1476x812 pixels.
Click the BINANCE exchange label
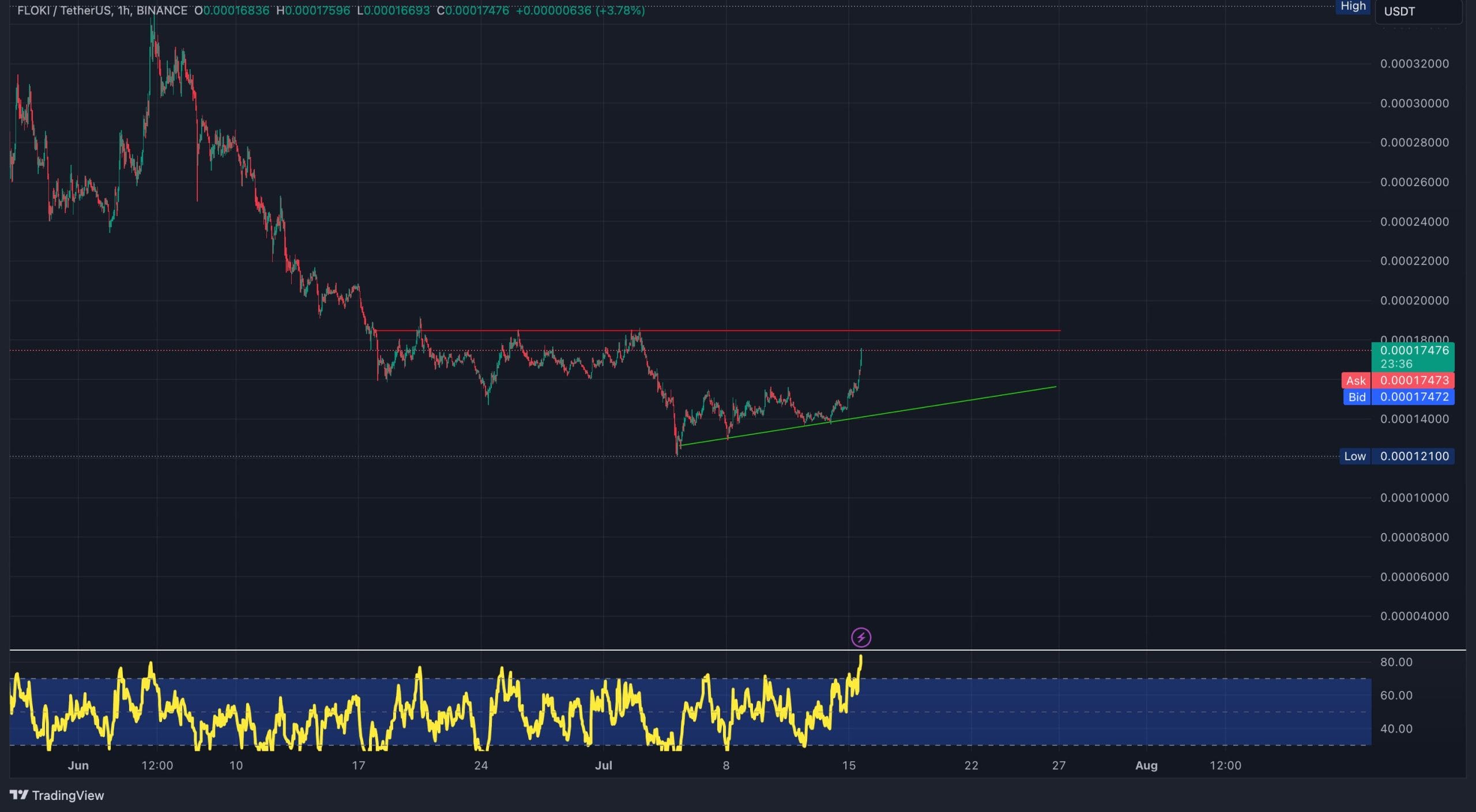tap(160, 10)
